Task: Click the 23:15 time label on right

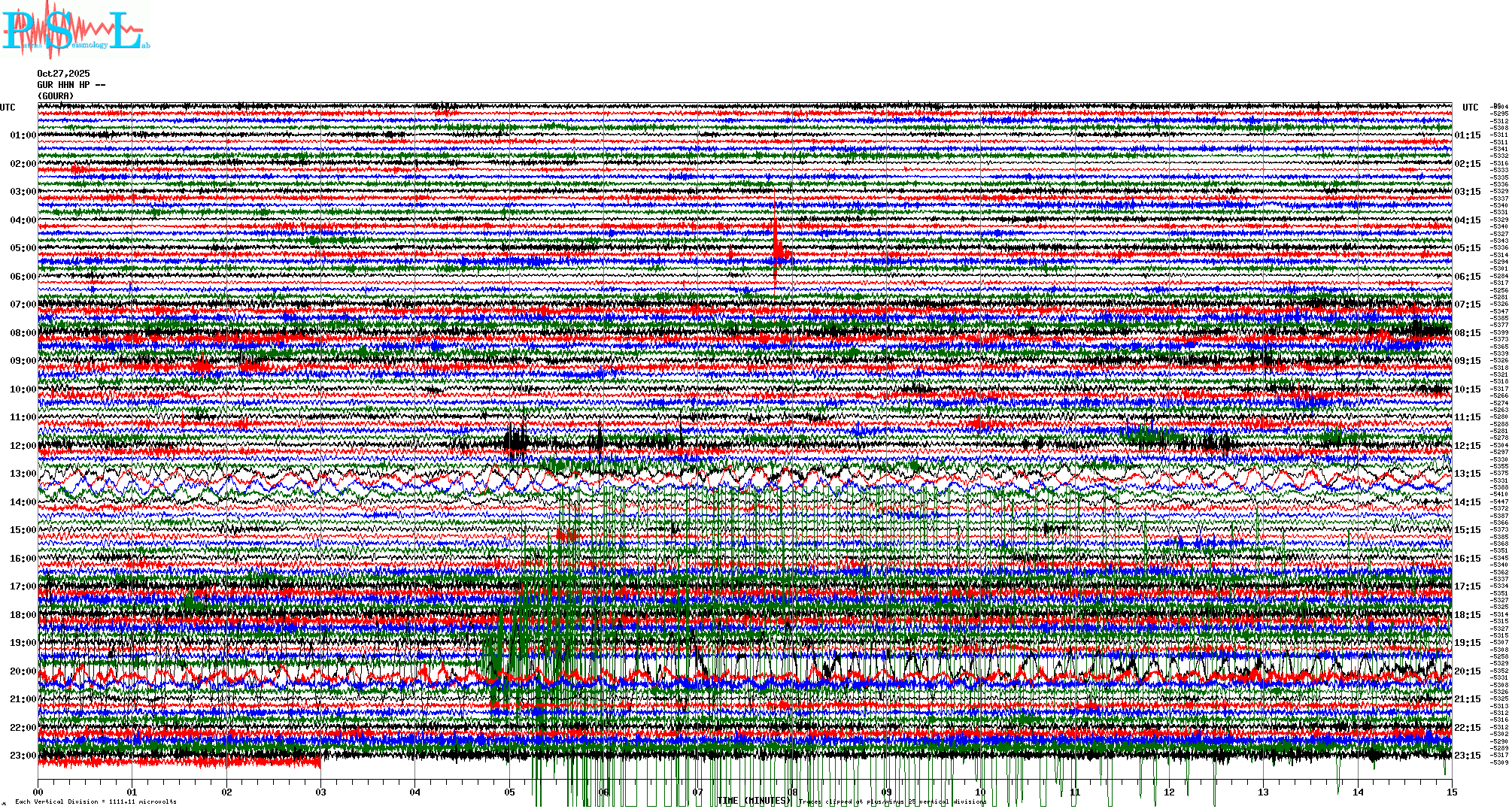Action: click(x=1467, y=756)
